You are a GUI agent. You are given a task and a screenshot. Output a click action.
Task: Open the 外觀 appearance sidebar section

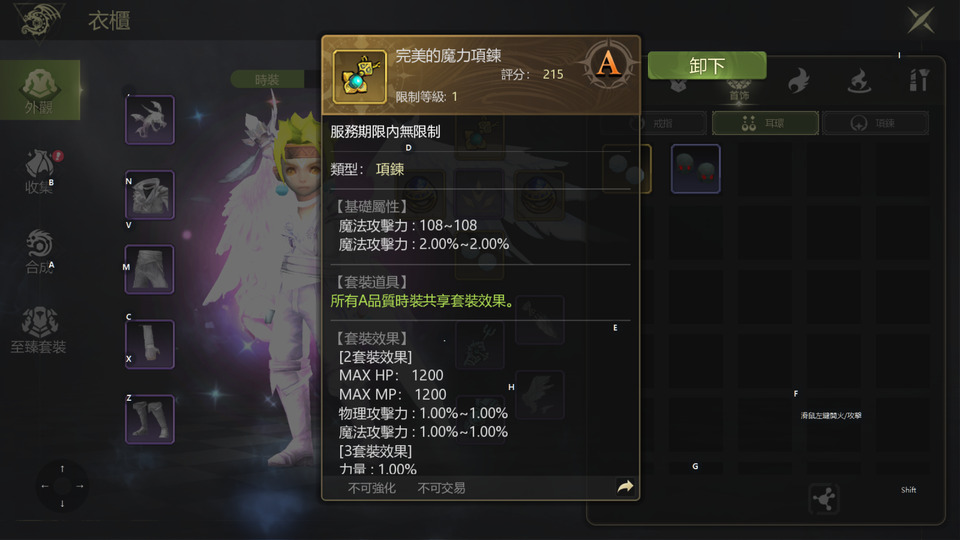(40, 90)
